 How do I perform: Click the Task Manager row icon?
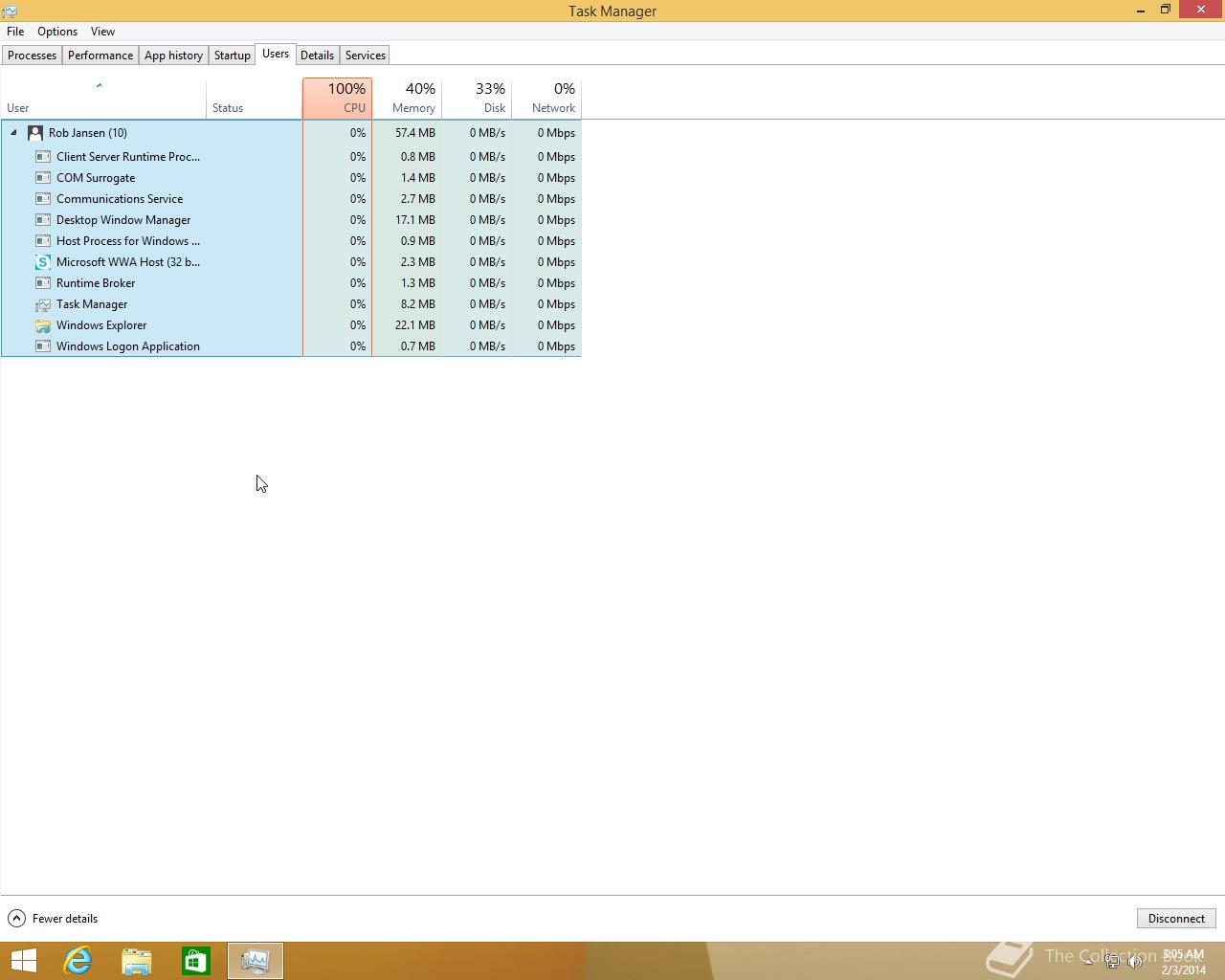(x=43, y=304)
